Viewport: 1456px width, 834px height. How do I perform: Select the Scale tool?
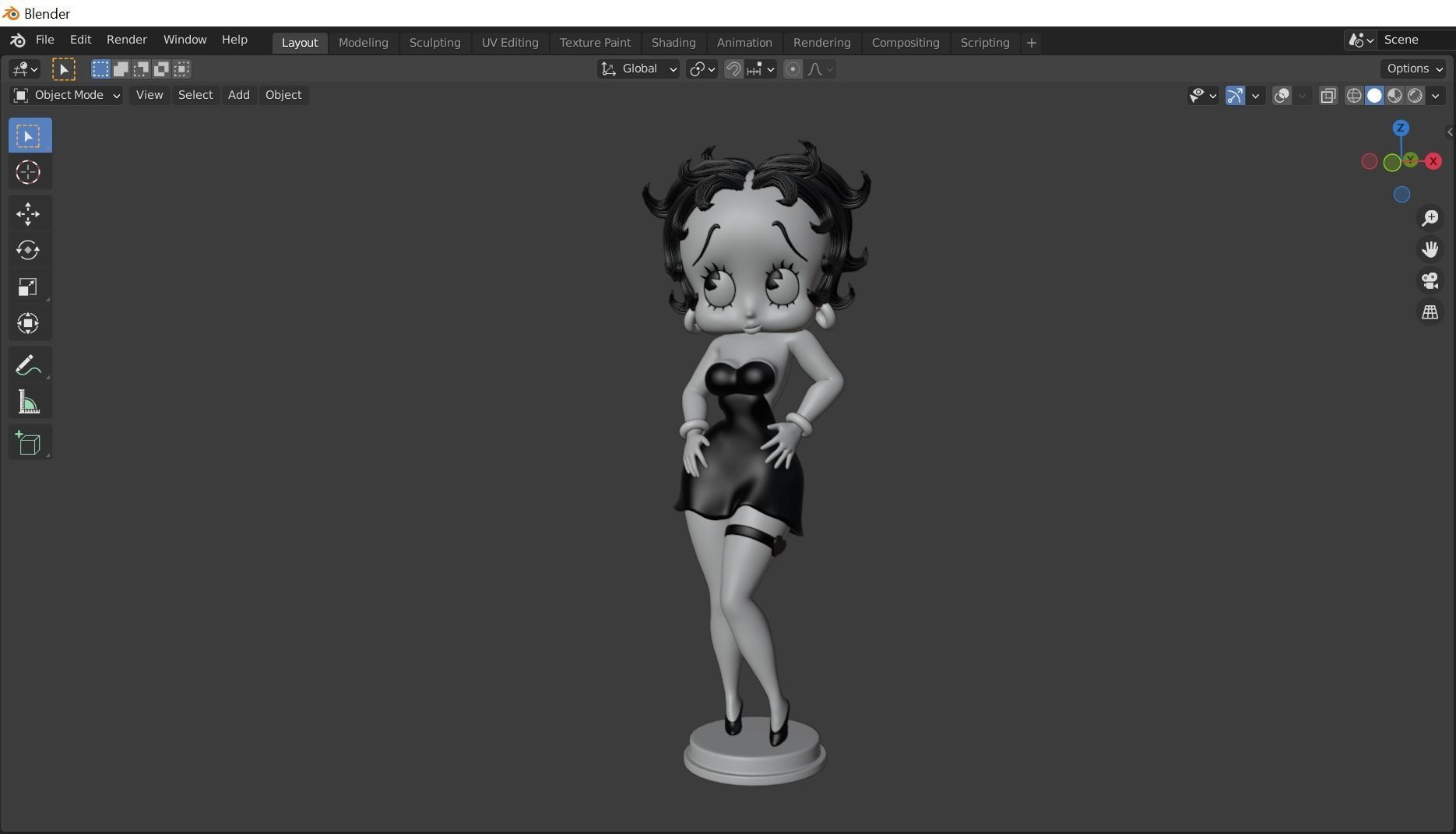pyautogui.click(x=30, y=287)
